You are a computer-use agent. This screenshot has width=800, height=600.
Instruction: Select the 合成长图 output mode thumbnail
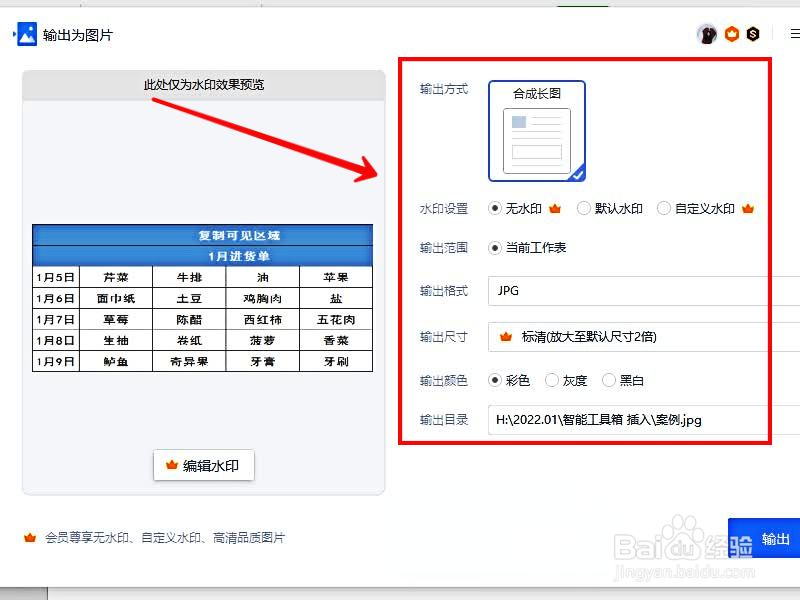coord(536,130)
